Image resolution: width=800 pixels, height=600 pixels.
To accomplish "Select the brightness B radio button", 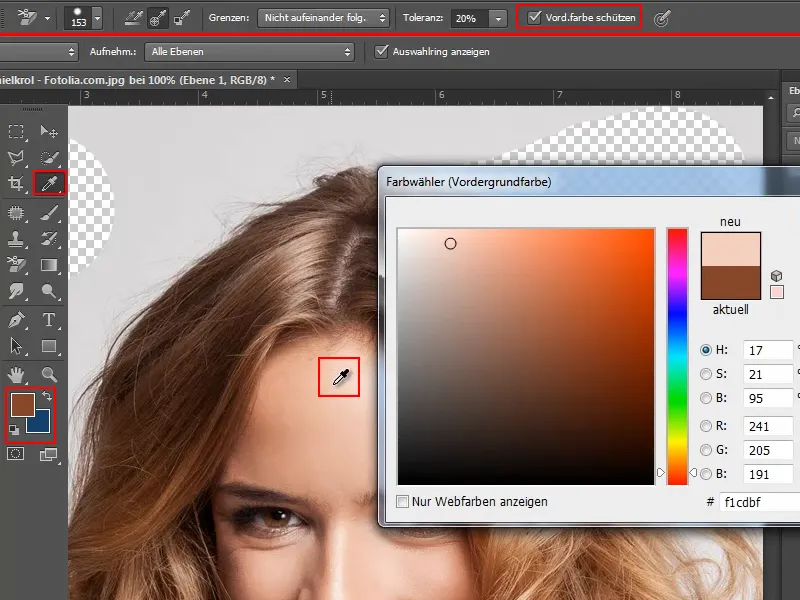I will 706,398.
